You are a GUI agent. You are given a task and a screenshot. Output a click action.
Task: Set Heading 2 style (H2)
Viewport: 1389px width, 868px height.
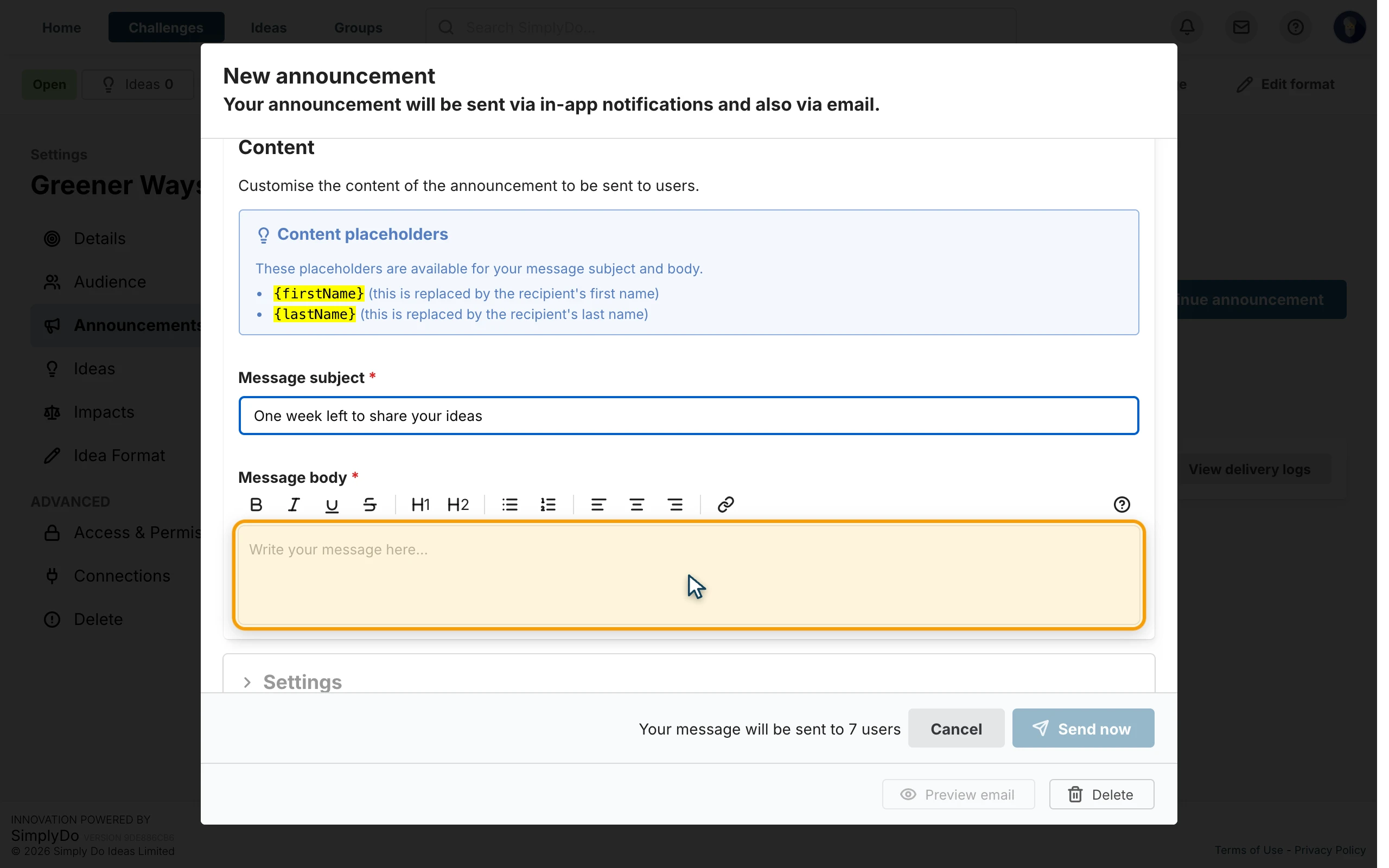458,505
